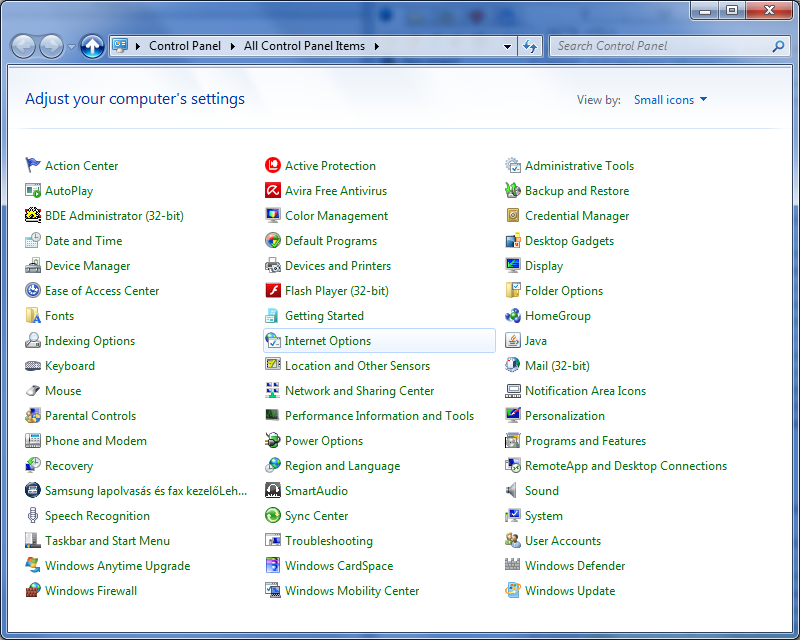Image resolution: width=800 pixels, height=640 pixels.
Task: Expand the arrow after All Control Panel Items
Action: [x=376, y=46]
